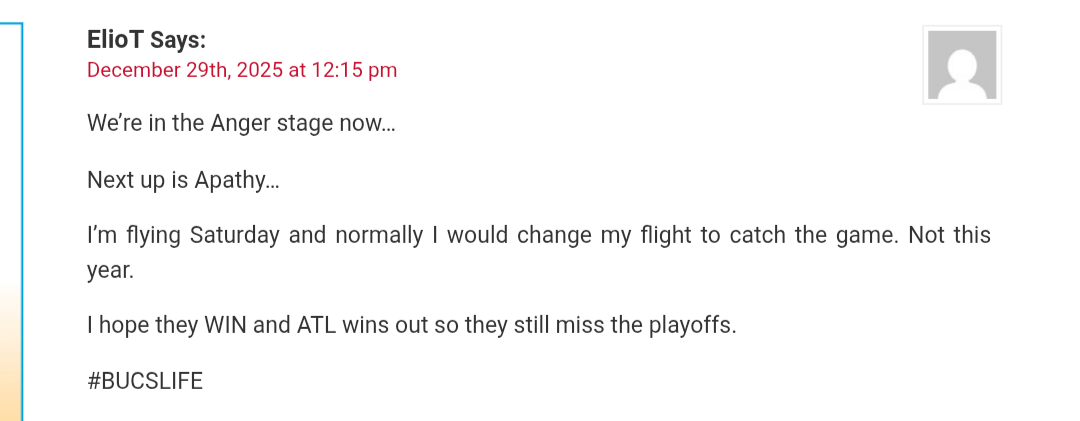Click the gray commenter avatar placeholder
Screen dimensions: 1080x421
pos(961,65)
